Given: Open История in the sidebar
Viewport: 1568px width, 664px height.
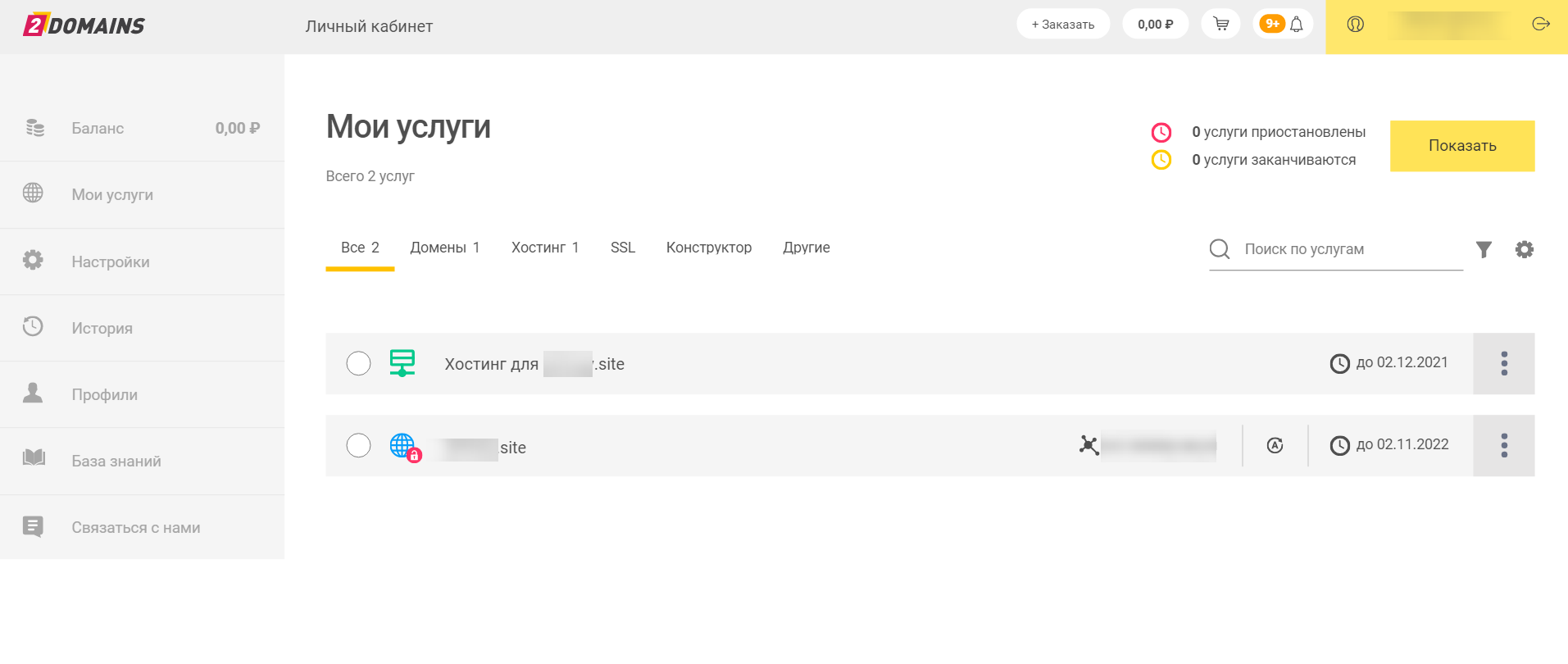Looking at the screenshot, I should (x=102, y=328).
